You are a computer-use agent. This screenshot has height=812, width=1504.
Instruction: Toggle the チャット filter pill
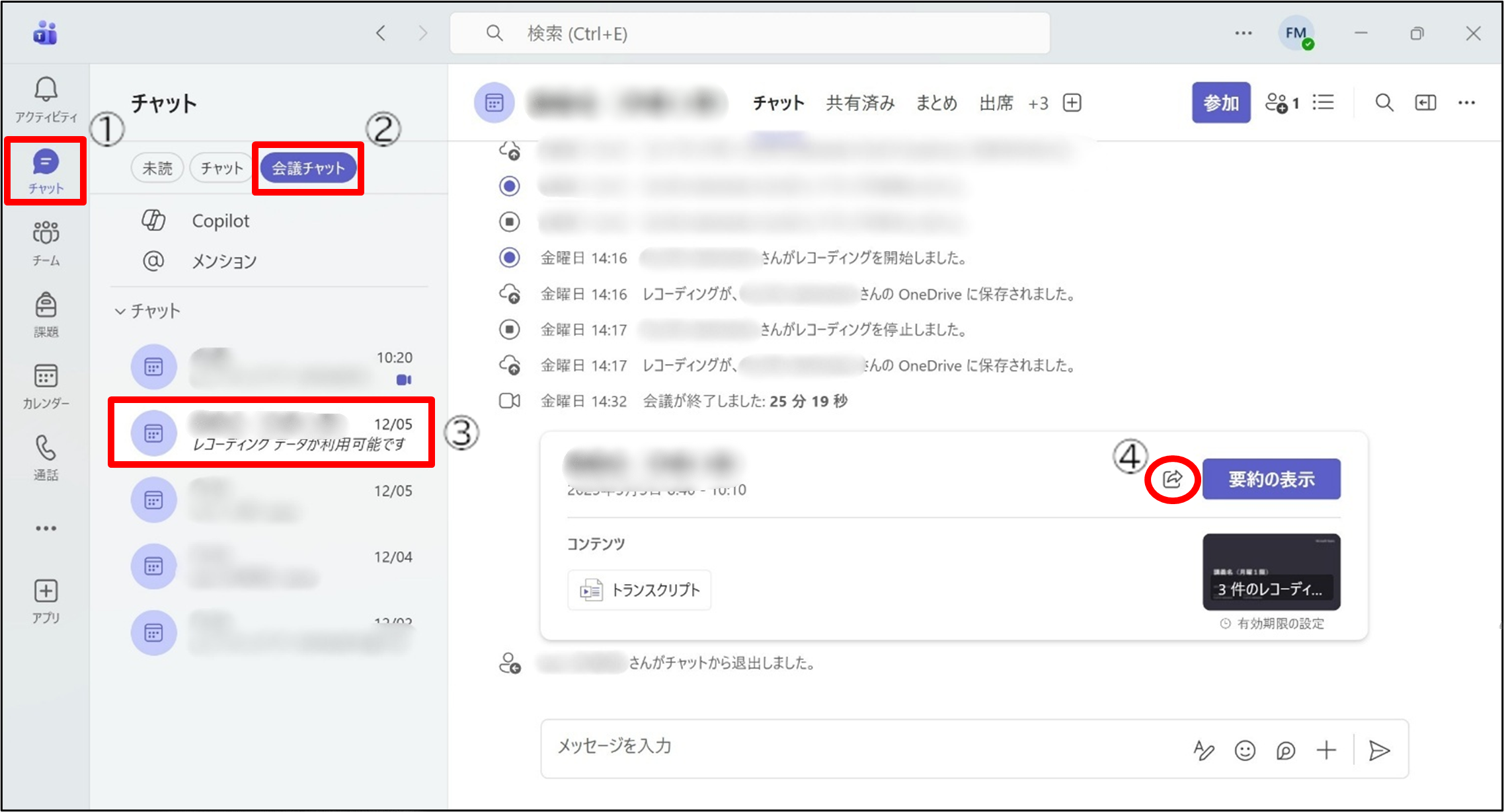coord(221,168)
